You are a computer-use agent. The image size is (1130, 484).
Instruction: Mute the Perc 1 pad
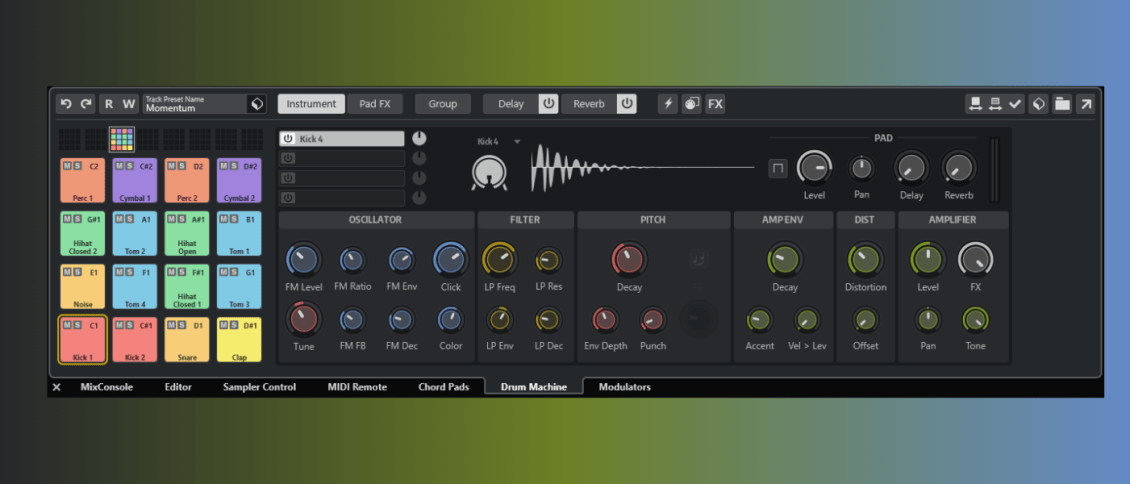[66, 166]
